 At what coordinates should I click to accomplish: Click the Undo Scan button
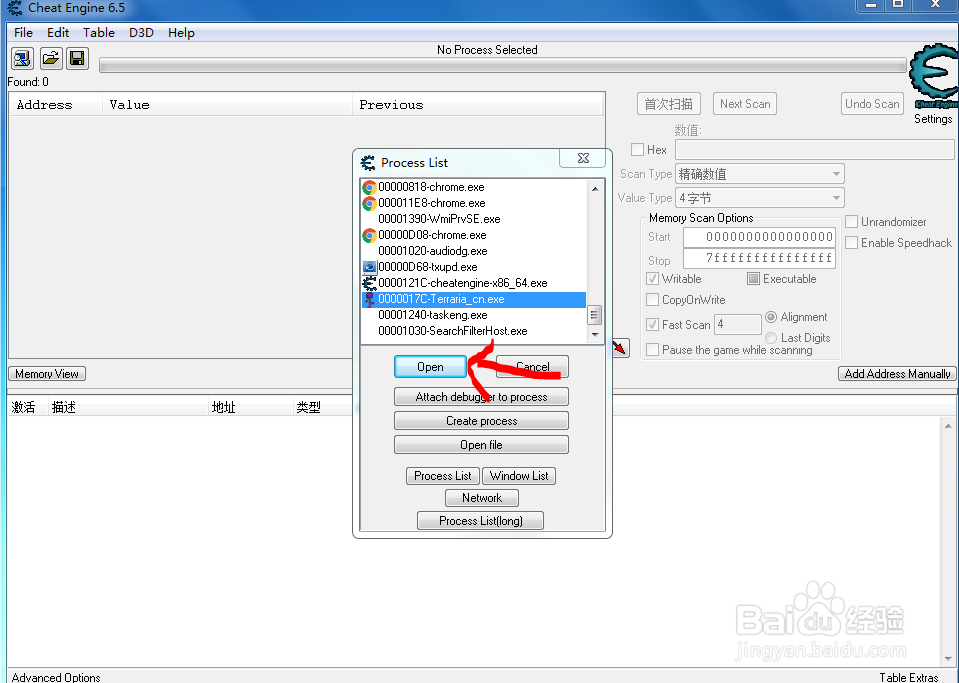(x=872, y=104)
